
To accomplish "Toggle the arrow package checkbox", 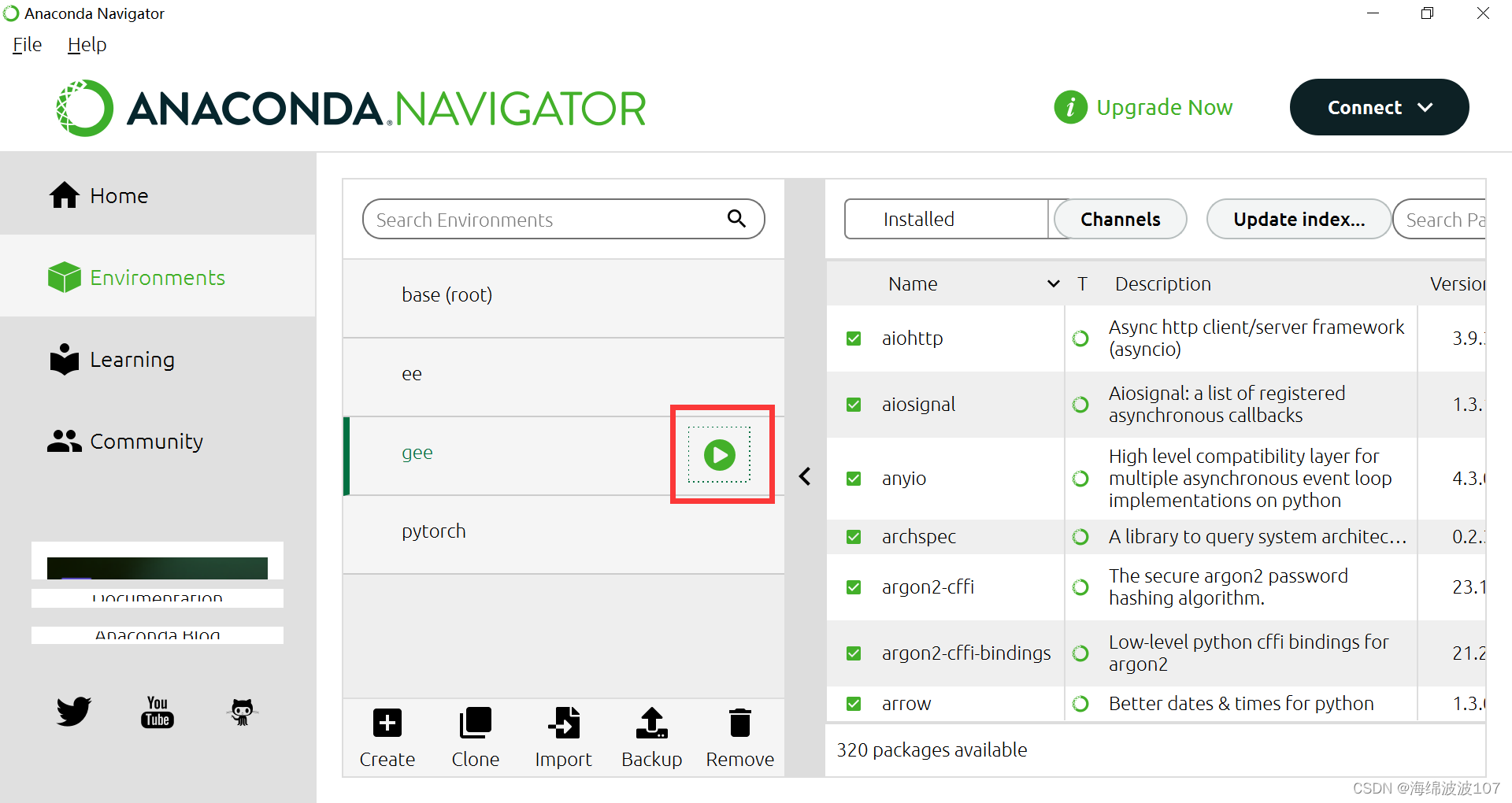I will [x=854, y=704].
